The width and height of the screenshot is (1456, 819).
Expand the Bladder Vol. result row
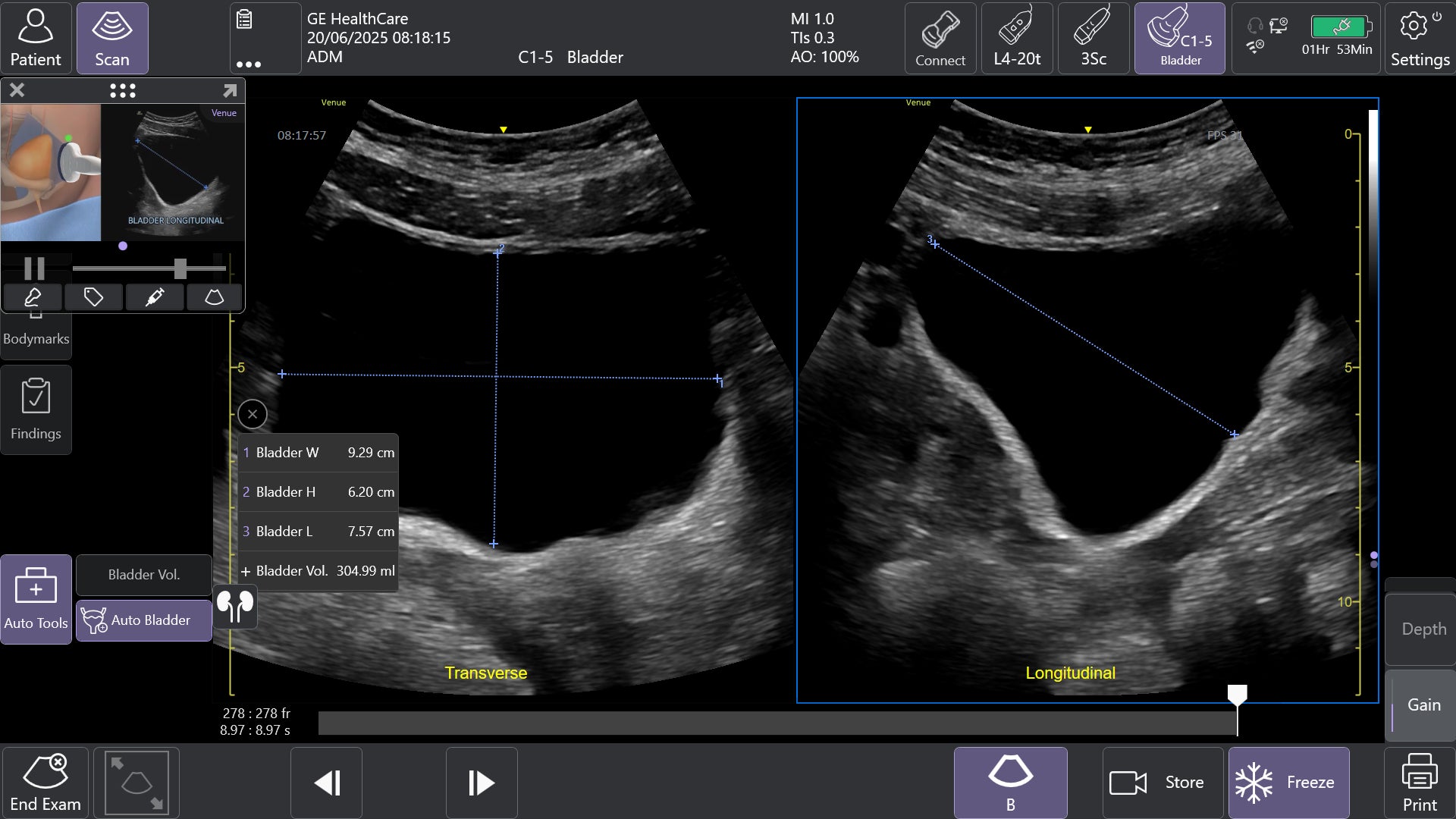click(246, 571)
